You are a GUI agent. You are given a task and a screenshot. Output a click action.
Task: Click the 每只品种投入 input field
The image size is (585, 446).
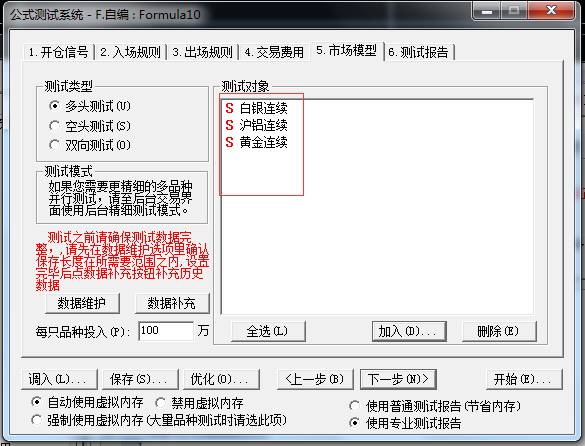pyautogui.click(x=166, y=331)
